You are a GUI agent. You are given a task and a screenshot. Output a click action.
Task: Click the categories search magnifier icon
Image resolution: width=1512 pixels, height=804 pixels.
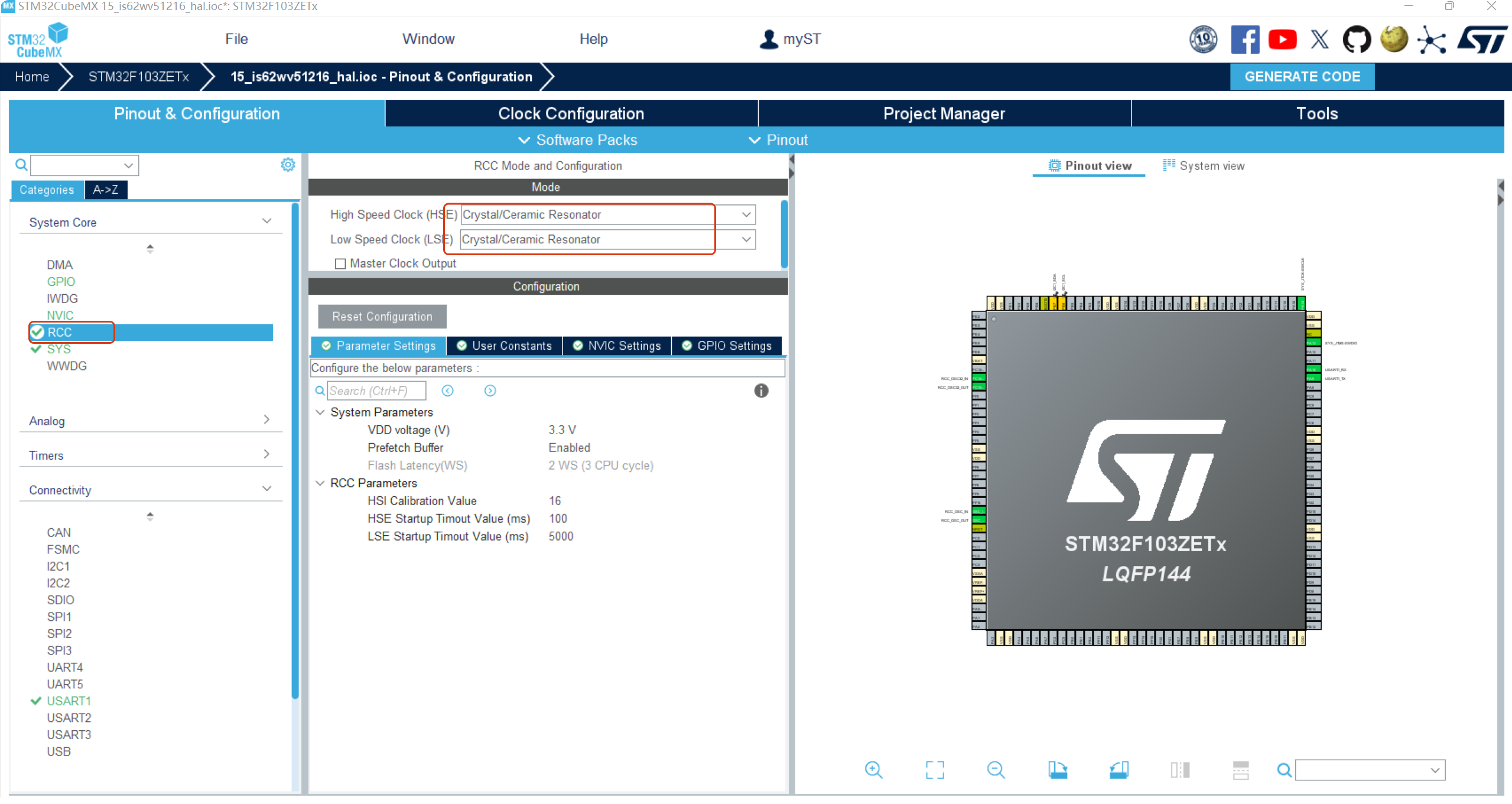pos(21,165)
